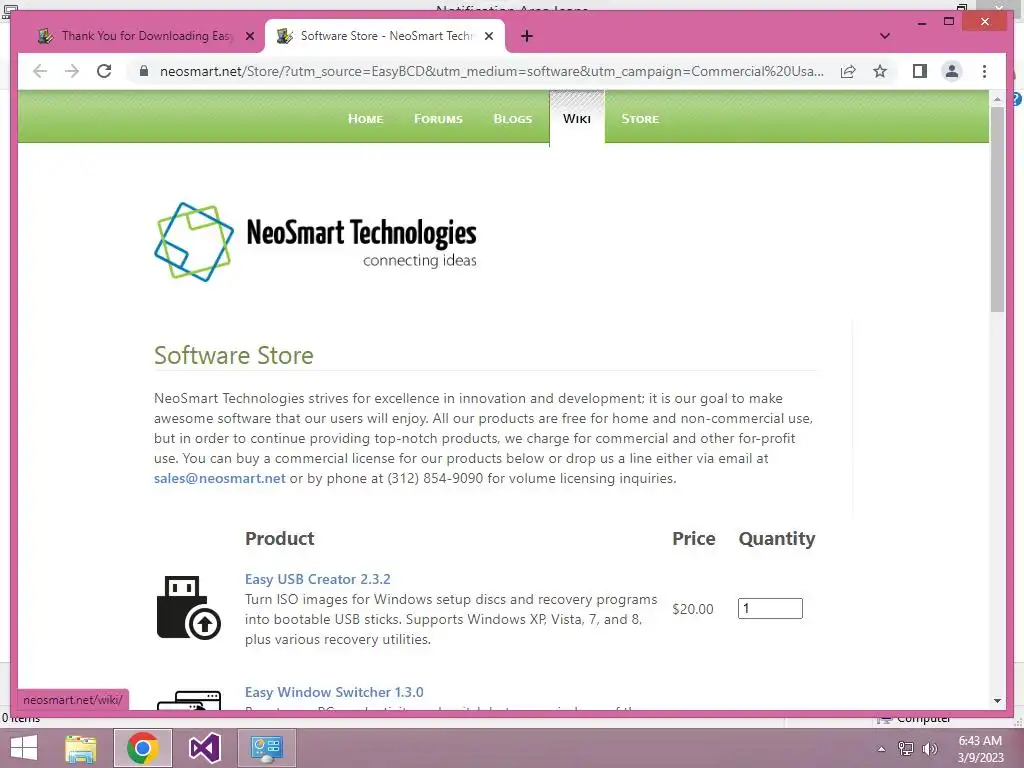Minimize the Chrome window
Screen dimensions: 1024x768
[x=921, y=22]
